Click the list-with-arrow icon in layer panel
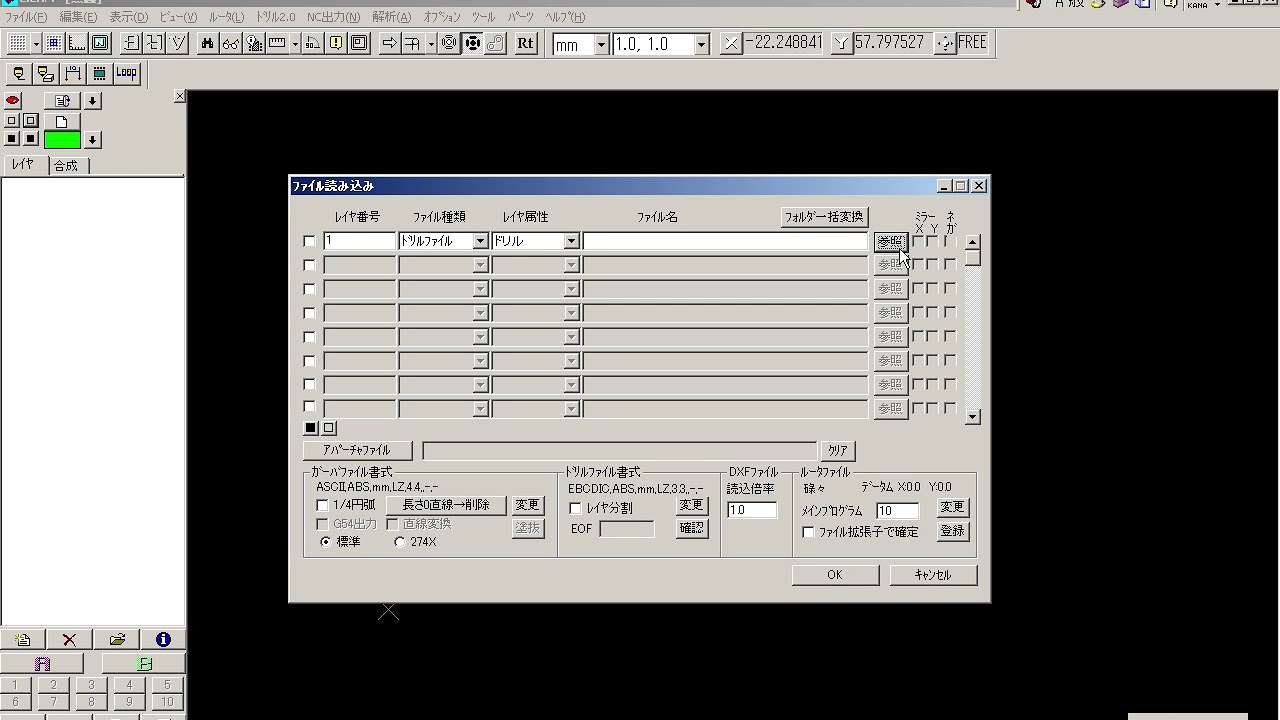 click(62, 101)
